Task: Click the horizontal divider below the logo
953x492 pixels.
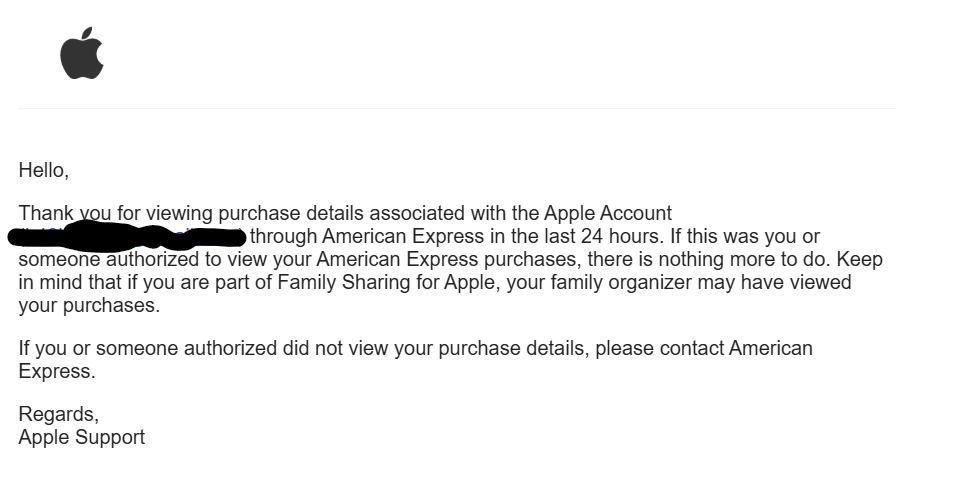Action: [457, 109]
